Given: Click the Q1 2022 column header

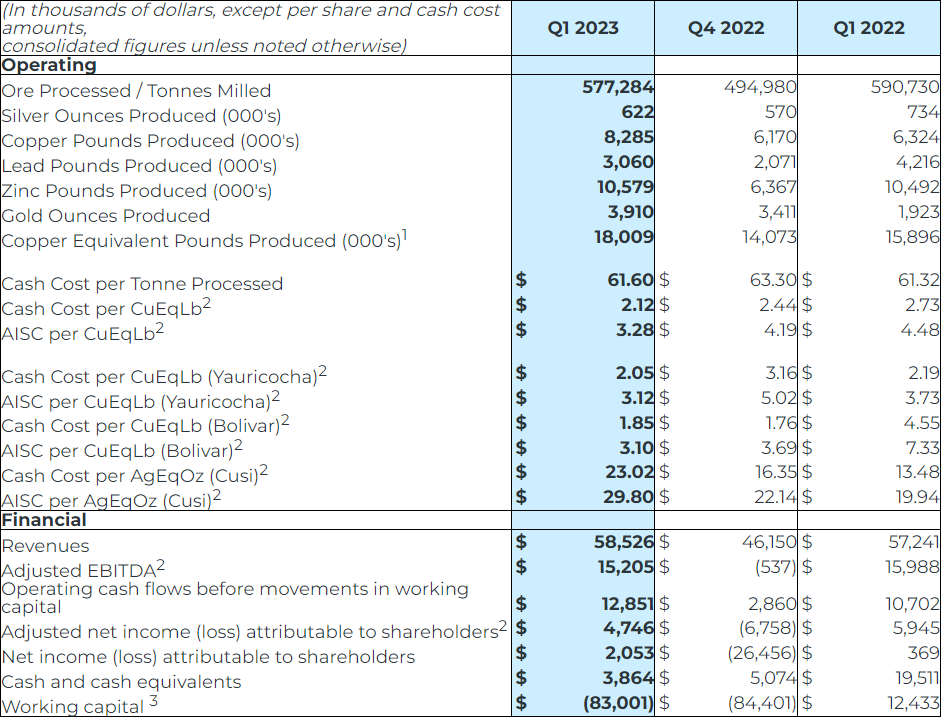Looking at the screenshot, I should point(869,28).
